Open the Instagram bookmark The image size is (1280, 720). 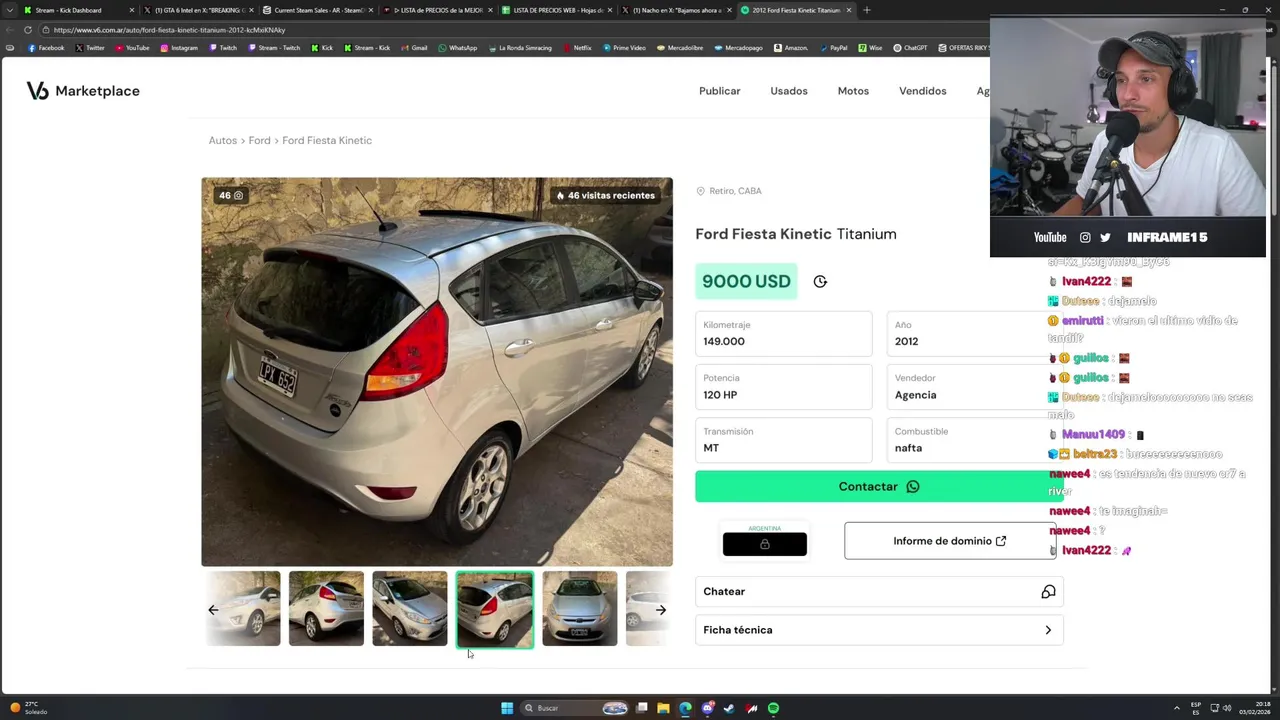coord(179,48)
